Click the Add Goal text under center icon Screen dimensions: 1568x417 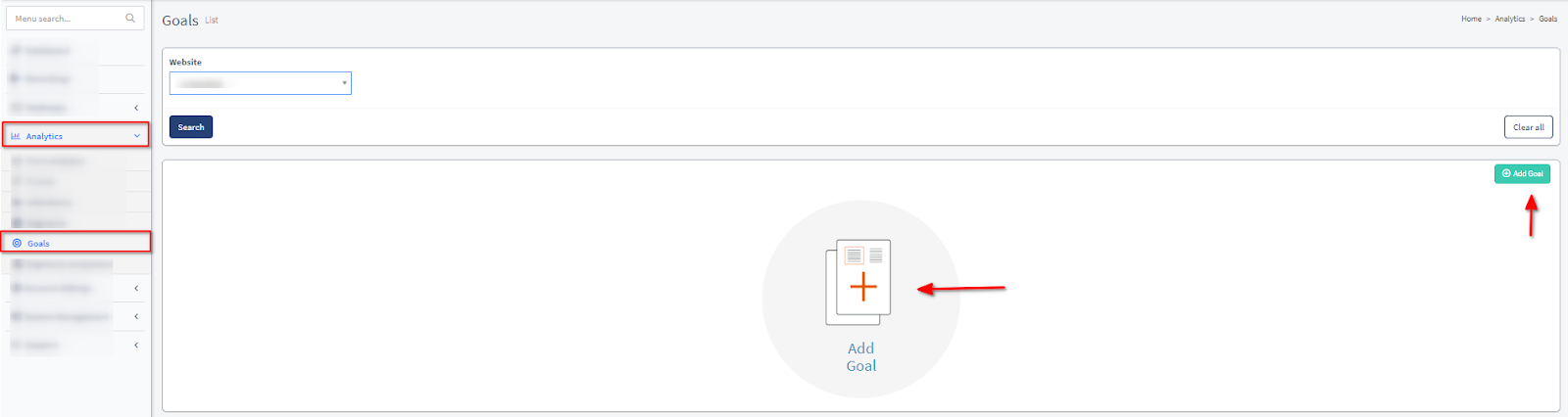point(860,356)
